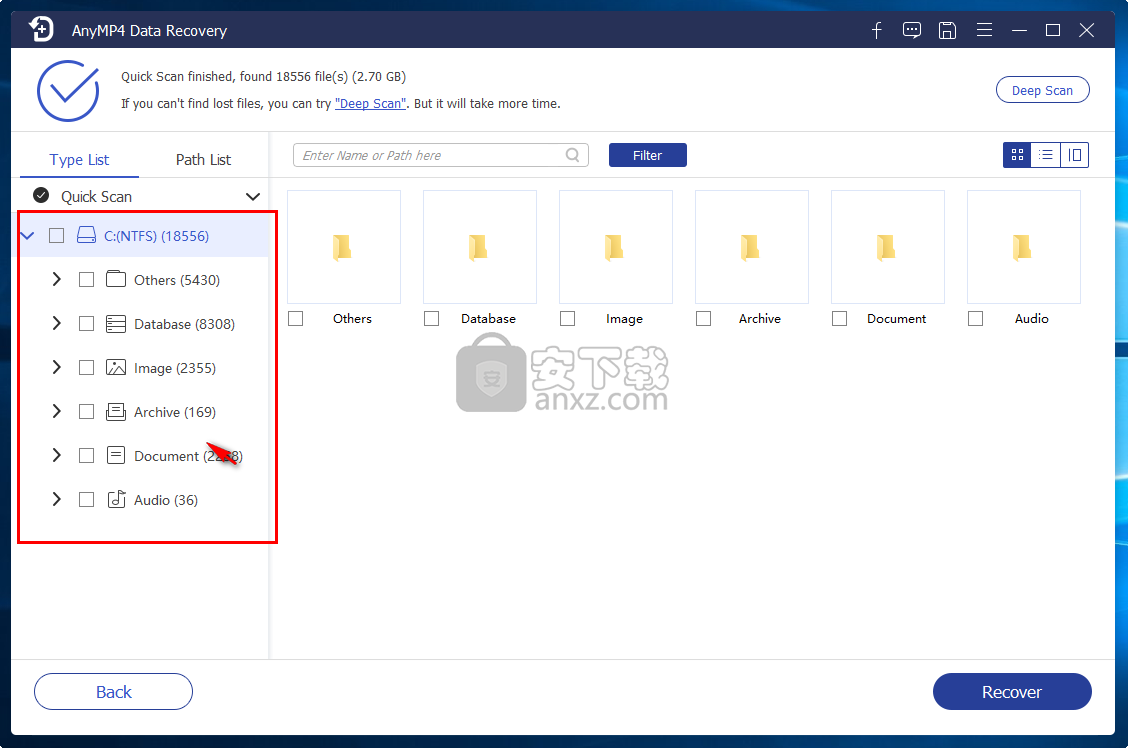The height and width of the screenshot is (748, 1128).
Task: Collapse the Quick Scan section
Action: pos(252,196)
